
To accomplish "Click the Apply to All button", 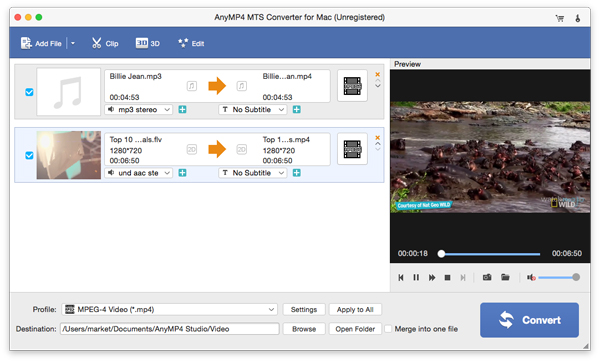I will [355, 310].
